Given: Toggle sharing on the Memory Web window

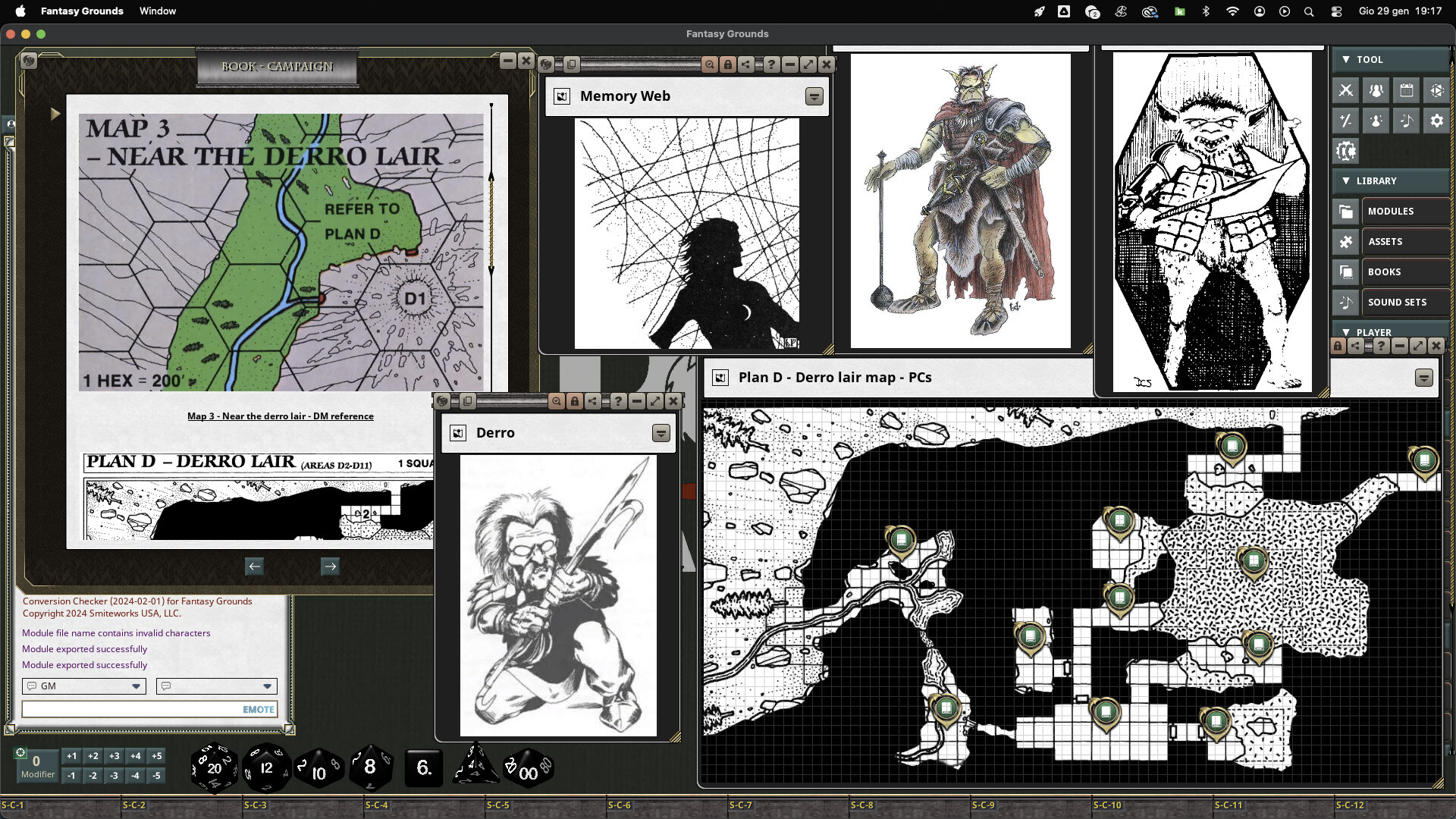Looking at the screenshot, I should point(746,64).
